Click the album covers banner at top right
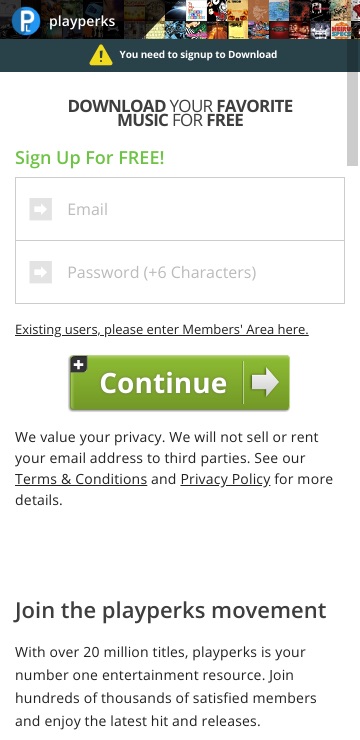360x740 pixels. pyautogui.click(x=262, y=19)
